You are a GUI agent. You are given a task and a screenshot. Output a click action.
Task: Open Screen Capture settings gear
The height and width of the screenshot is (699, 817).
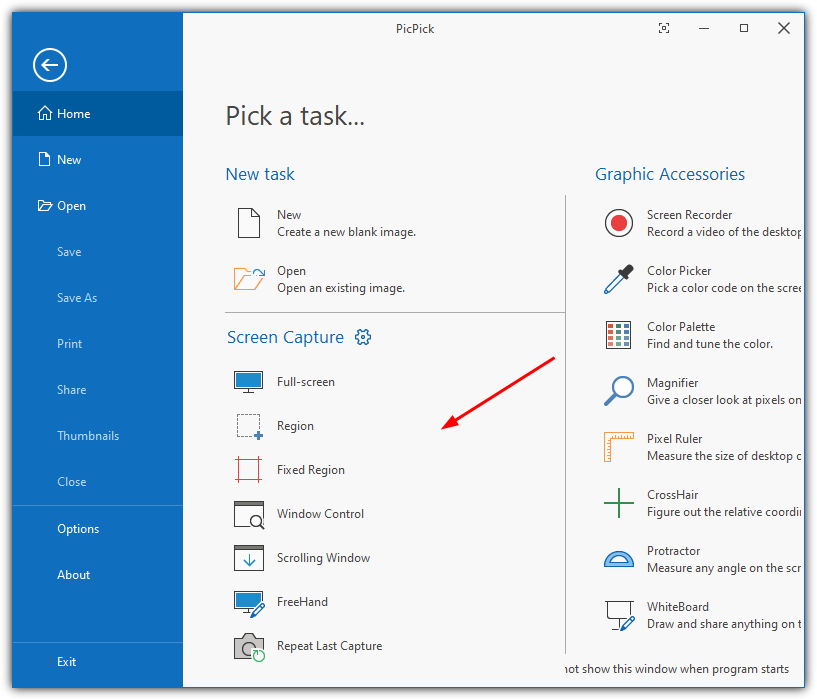coord(363,337)
